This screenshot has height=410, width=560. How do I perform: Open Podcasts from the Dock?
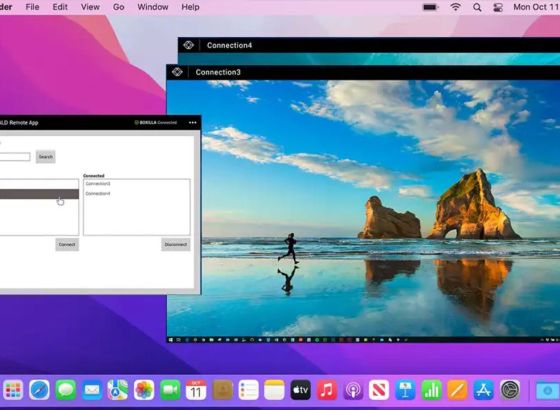[353, 390]
